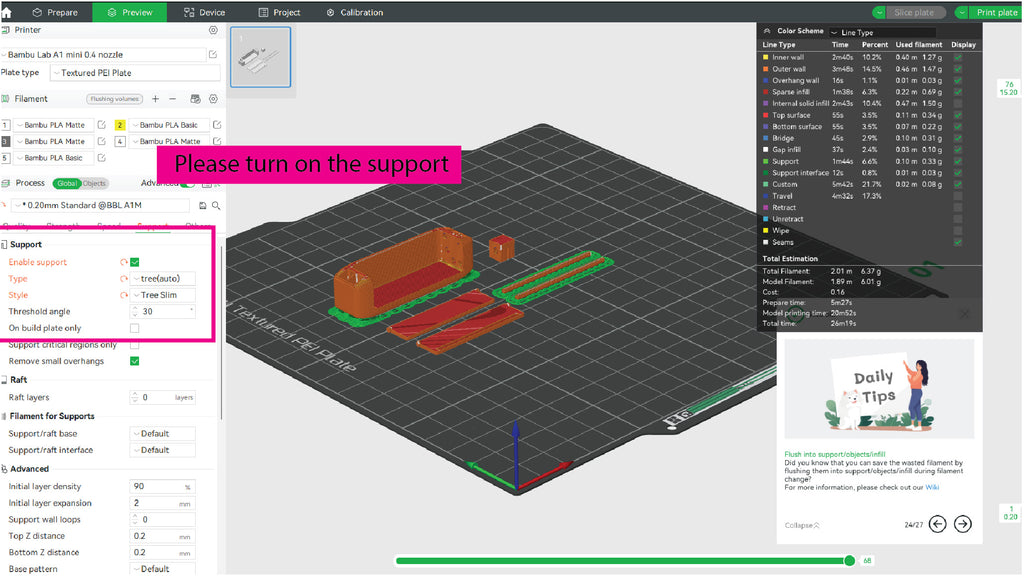Change Color Scheme Line Type dropdown
Screen dimensions: 1024x576
(x=882, y=32)
